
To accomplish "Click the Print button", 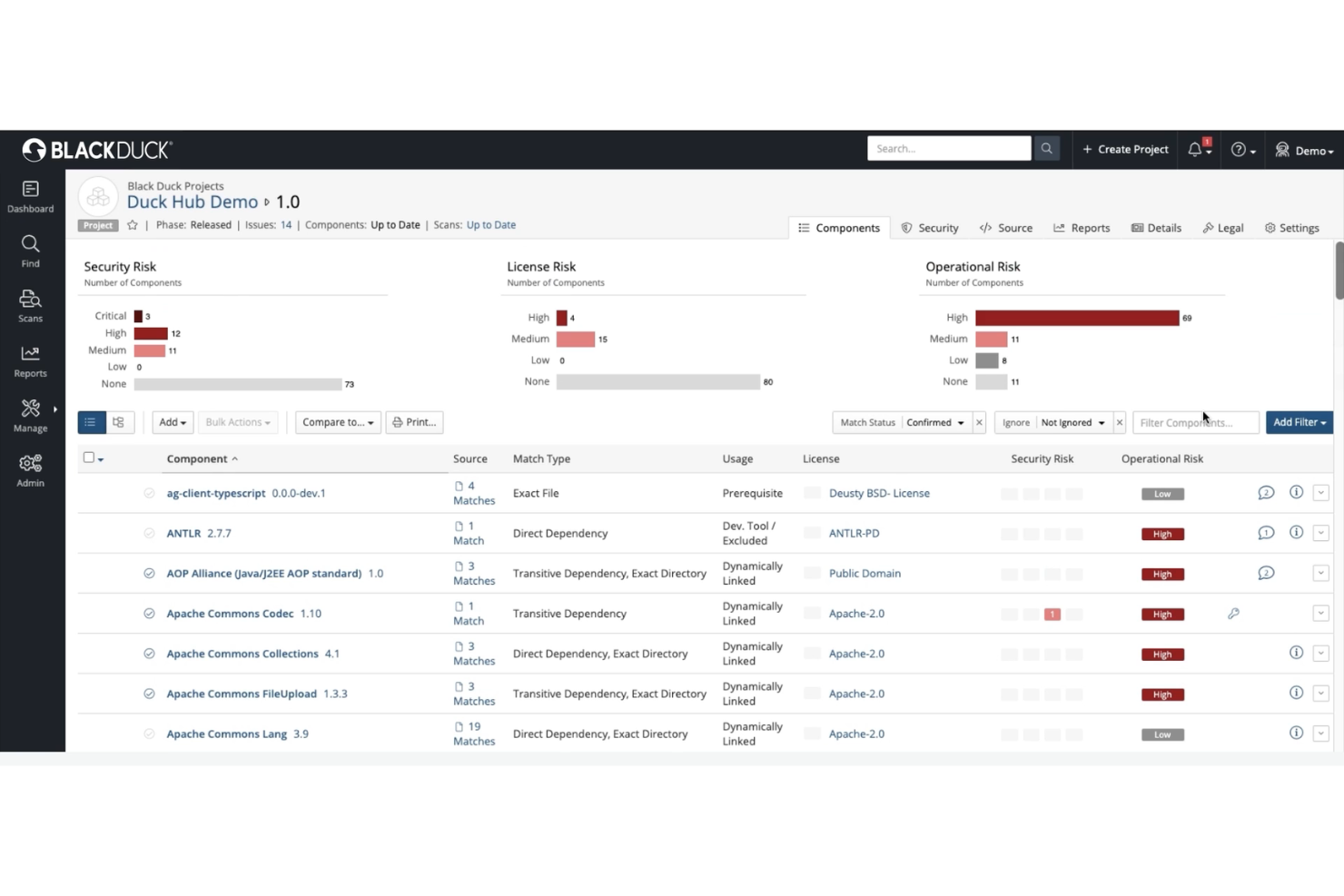I will (414, 422).
